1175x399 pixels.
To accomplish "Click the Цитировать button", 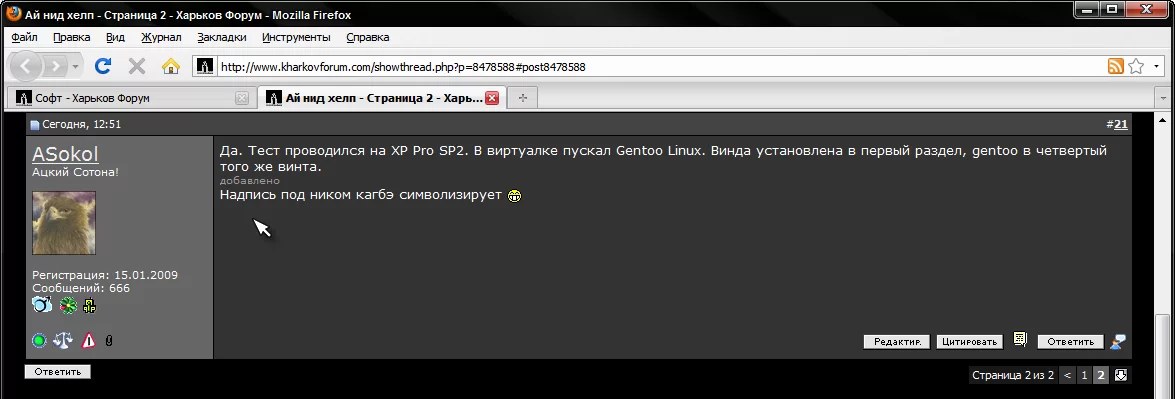I will 969,341.
